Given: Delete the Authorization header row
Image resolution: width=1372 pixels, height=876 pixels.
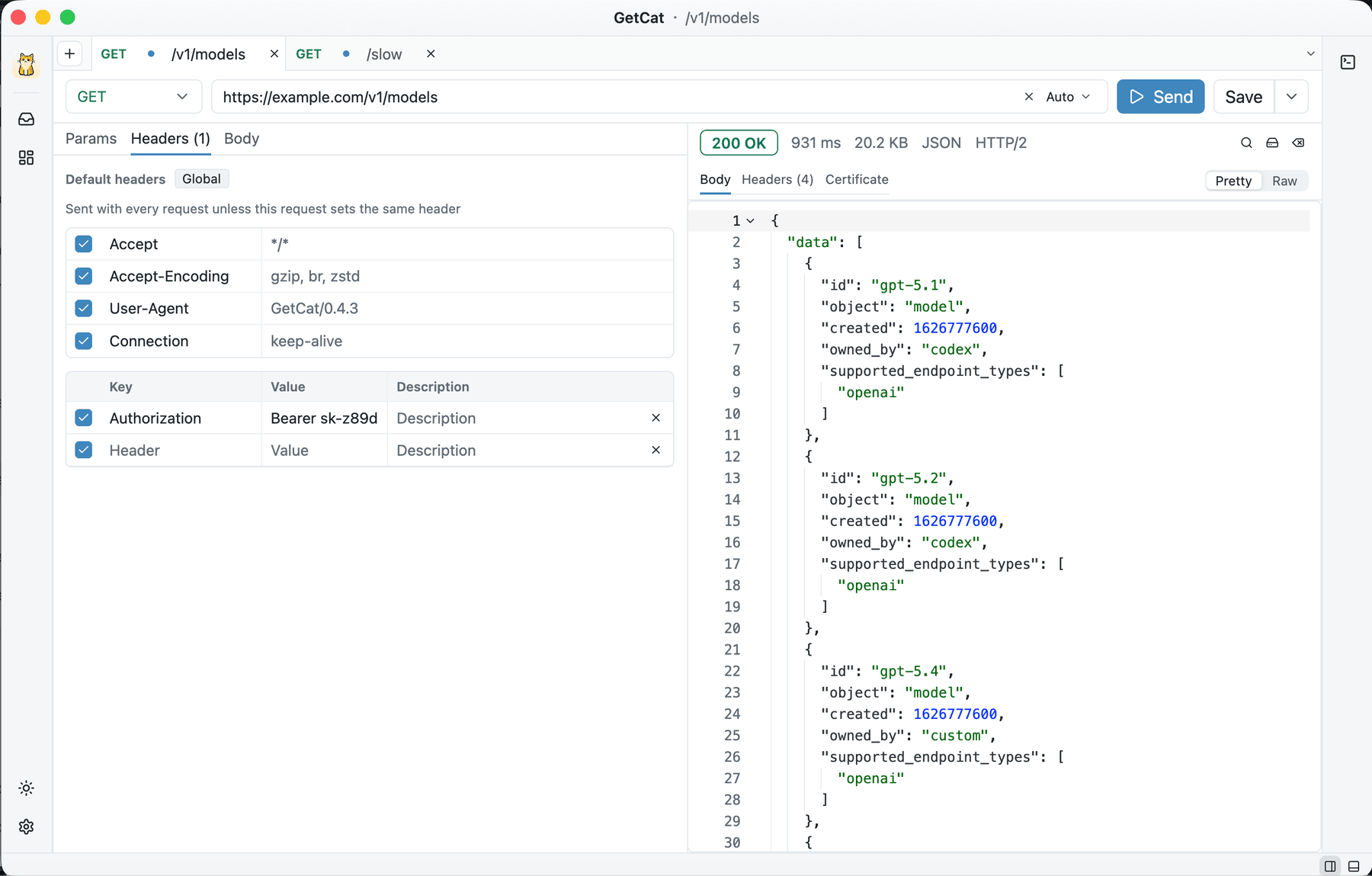Looking at the screenshot, I should point(656,418).
